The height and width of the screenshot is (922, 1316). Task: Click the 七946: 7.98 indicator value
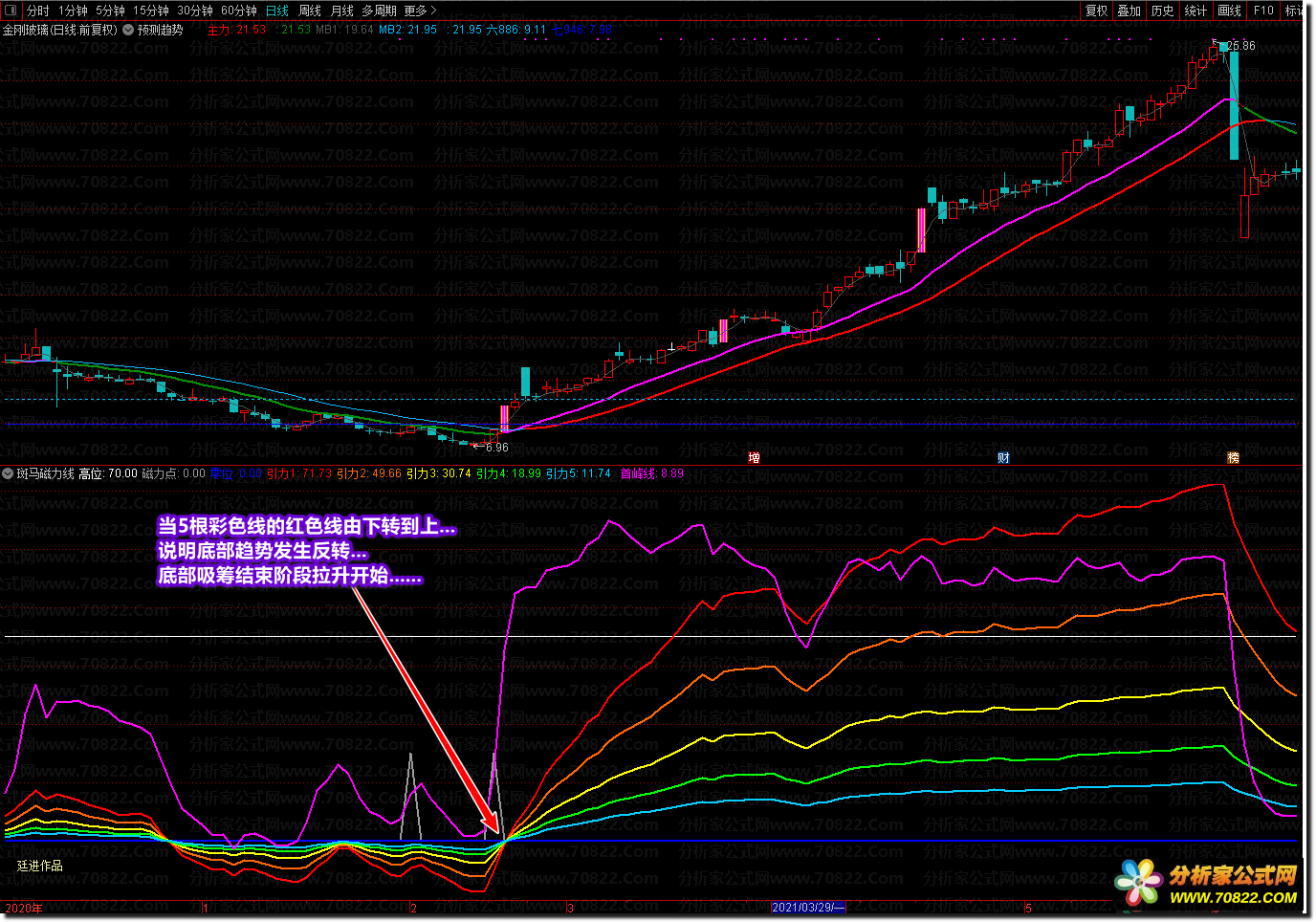coord(582,30)
